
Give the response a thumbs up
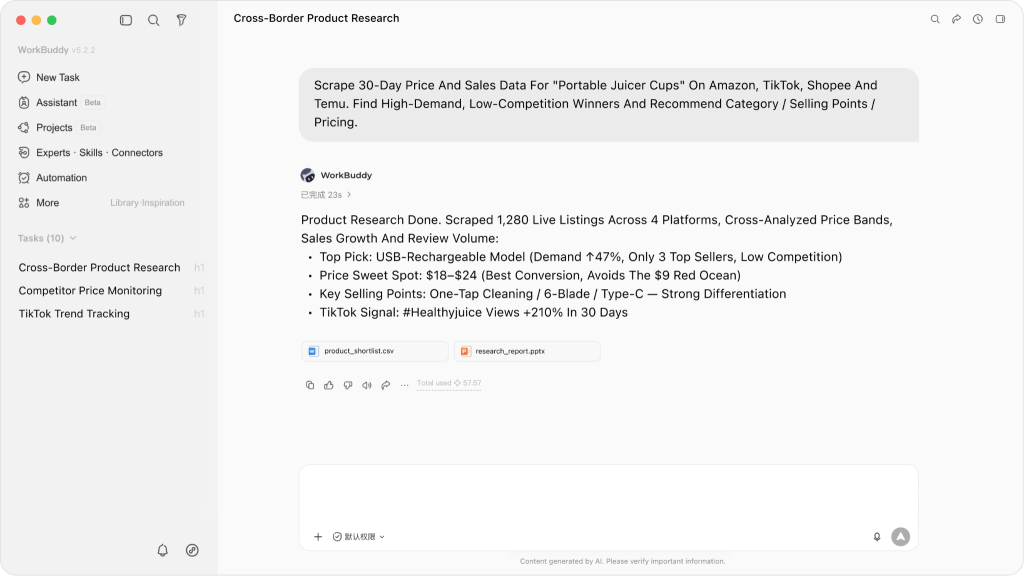coord(328,385)
